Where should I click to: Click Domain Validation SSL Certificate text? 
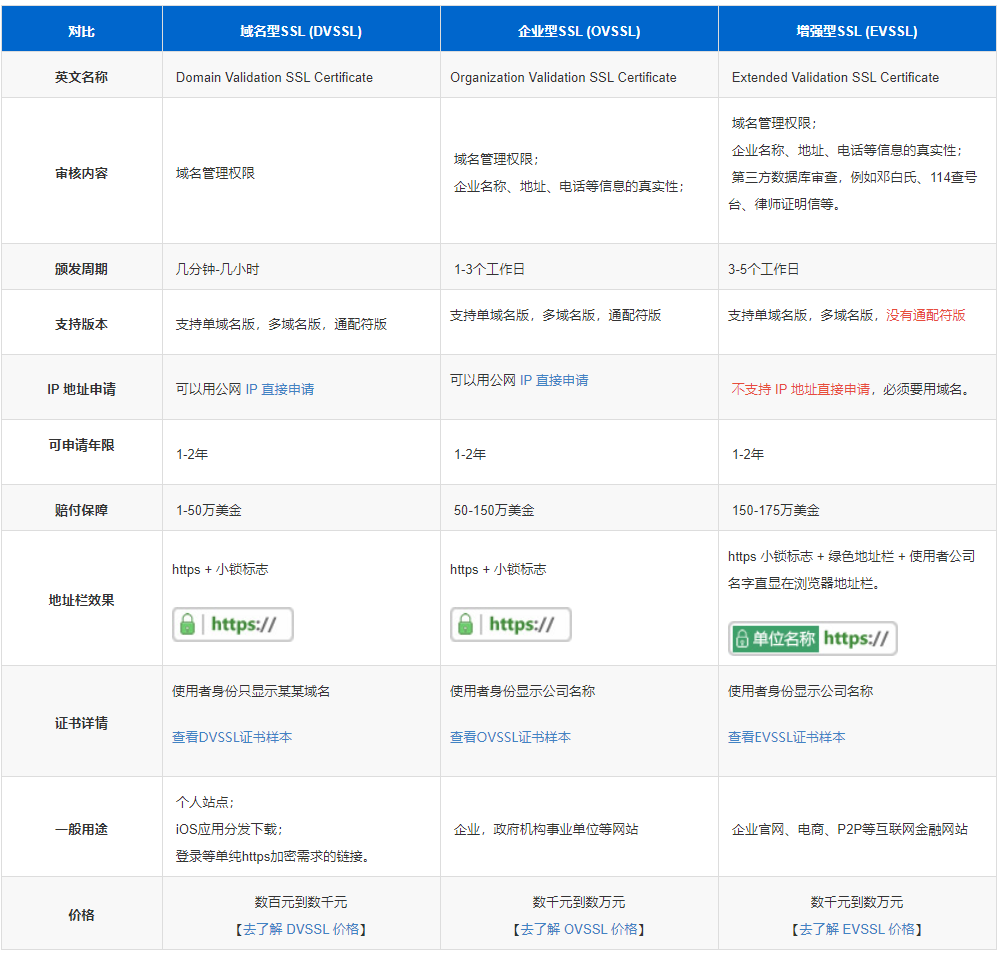click(274, 77)
